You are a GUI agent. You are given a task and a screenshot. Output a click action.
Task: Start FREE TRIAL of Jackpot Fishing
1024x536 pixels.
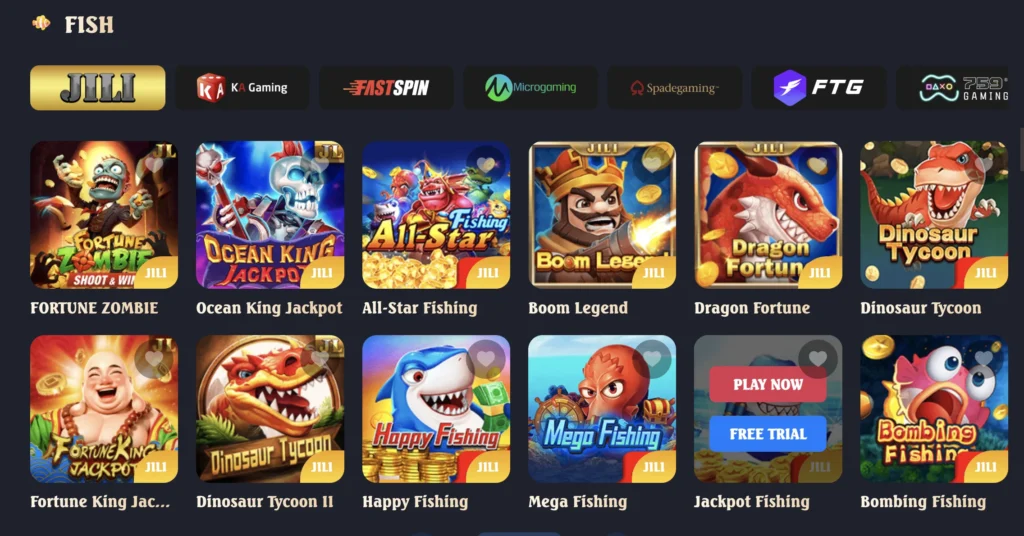pyautogui.click(x=767, y=434)
